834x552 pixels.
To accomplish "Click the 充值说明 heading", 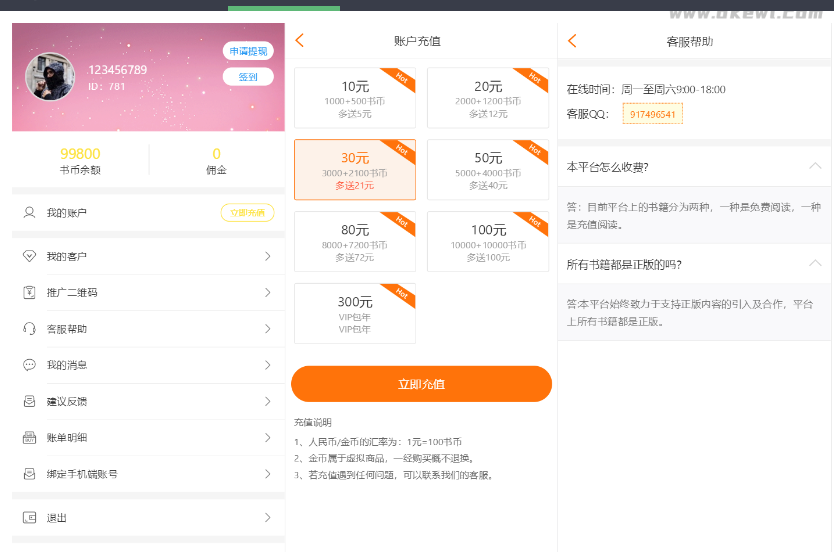I will click(x=313, y=423).
